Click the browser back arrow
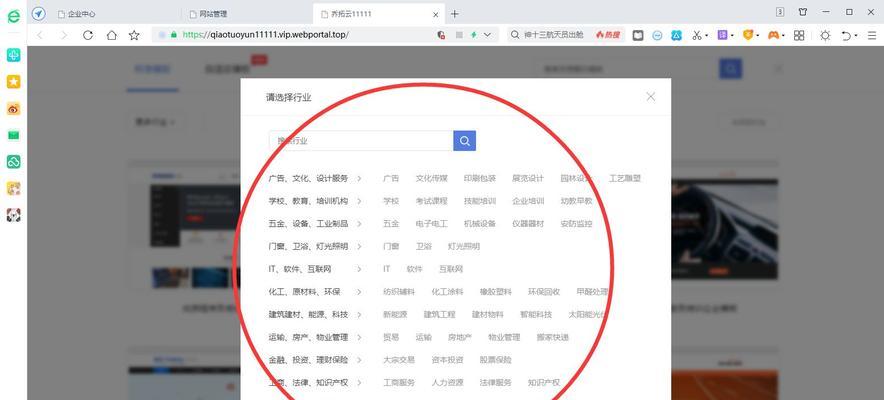The height and width of the screenshot is (400, 884). point(40,35)
